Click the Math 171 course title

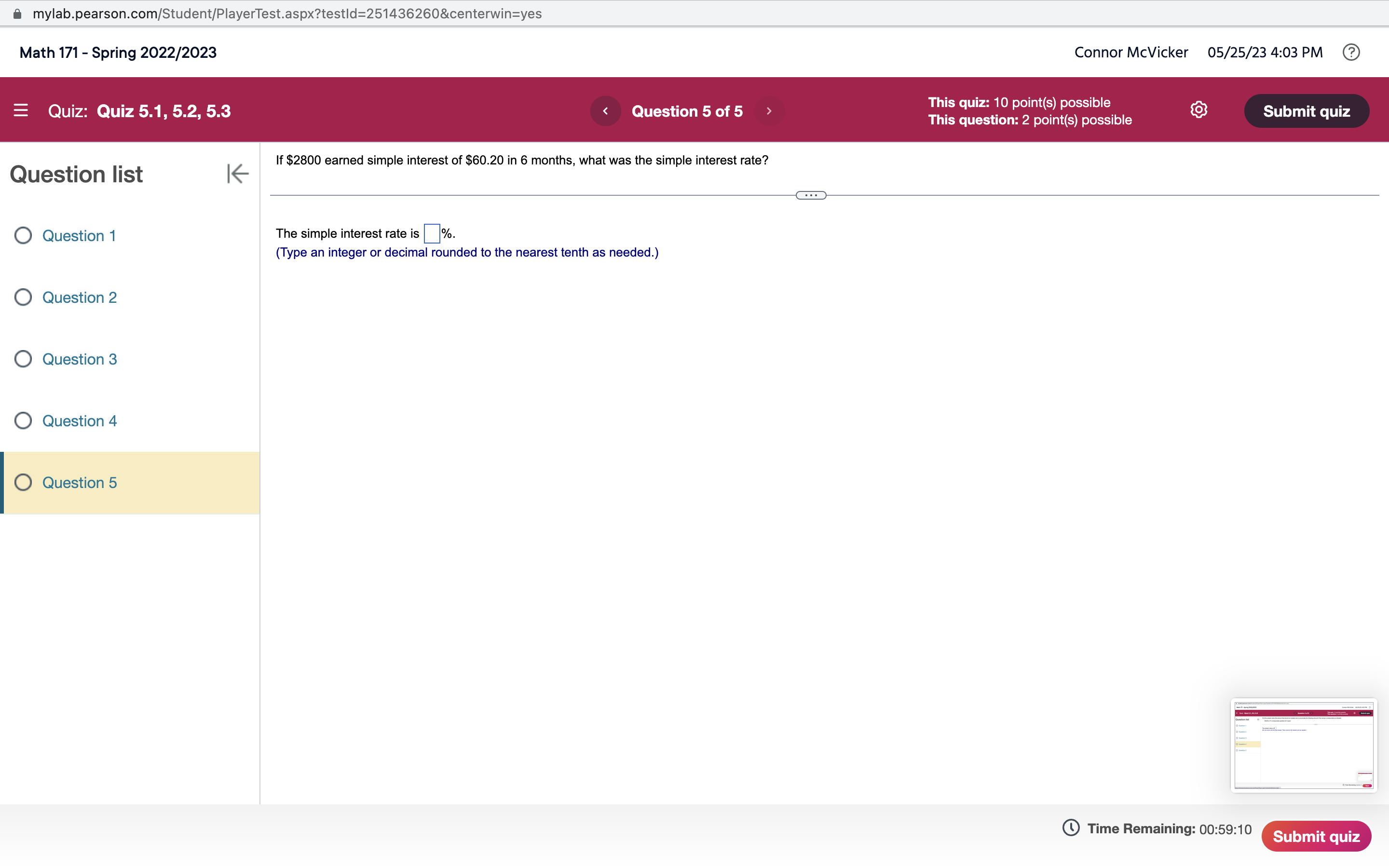[x=118, y=52]
